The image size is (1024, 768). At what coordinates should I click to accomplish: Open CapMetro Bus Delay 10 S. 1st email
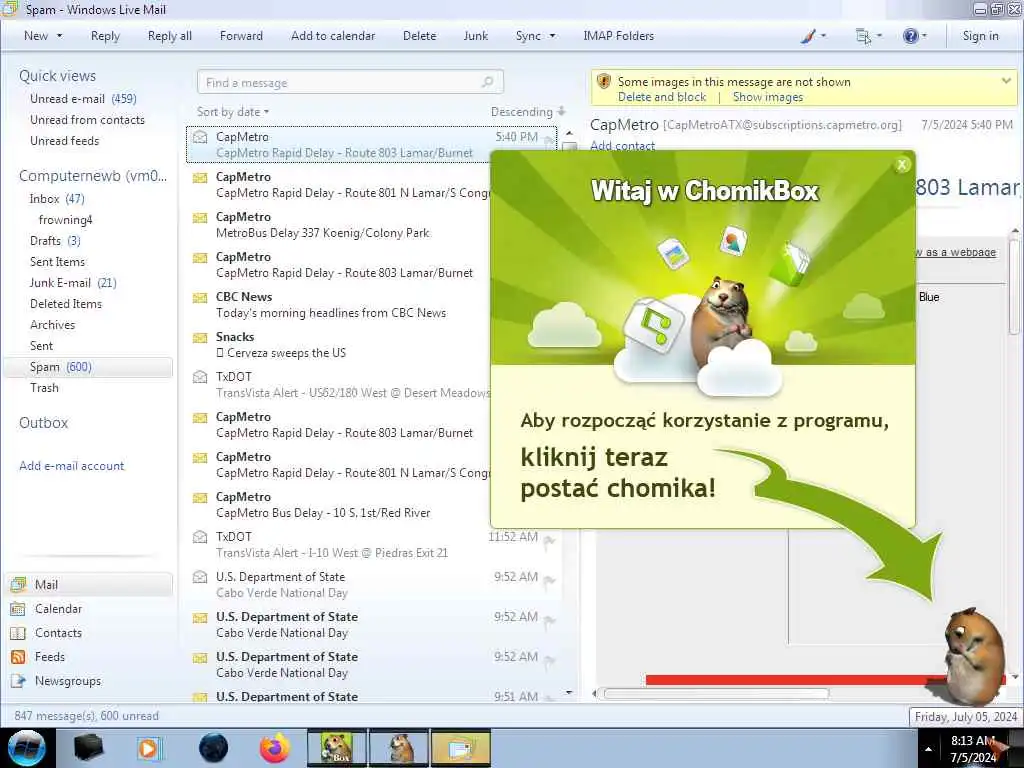pos(339,504)
